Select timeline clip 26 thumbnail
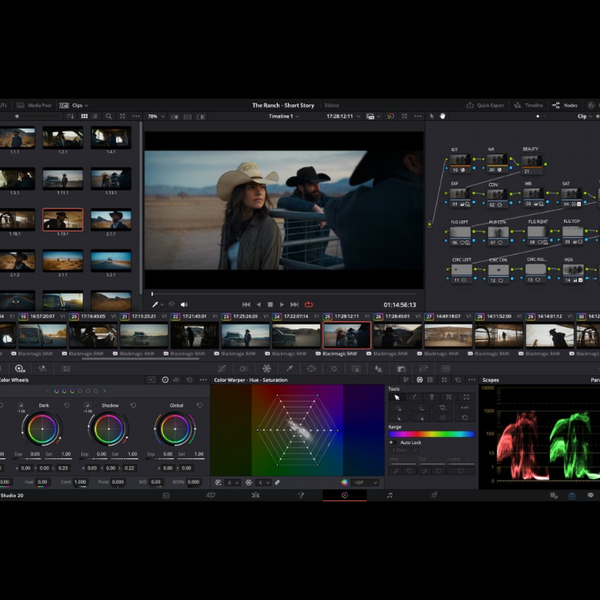 coord(398,335)
